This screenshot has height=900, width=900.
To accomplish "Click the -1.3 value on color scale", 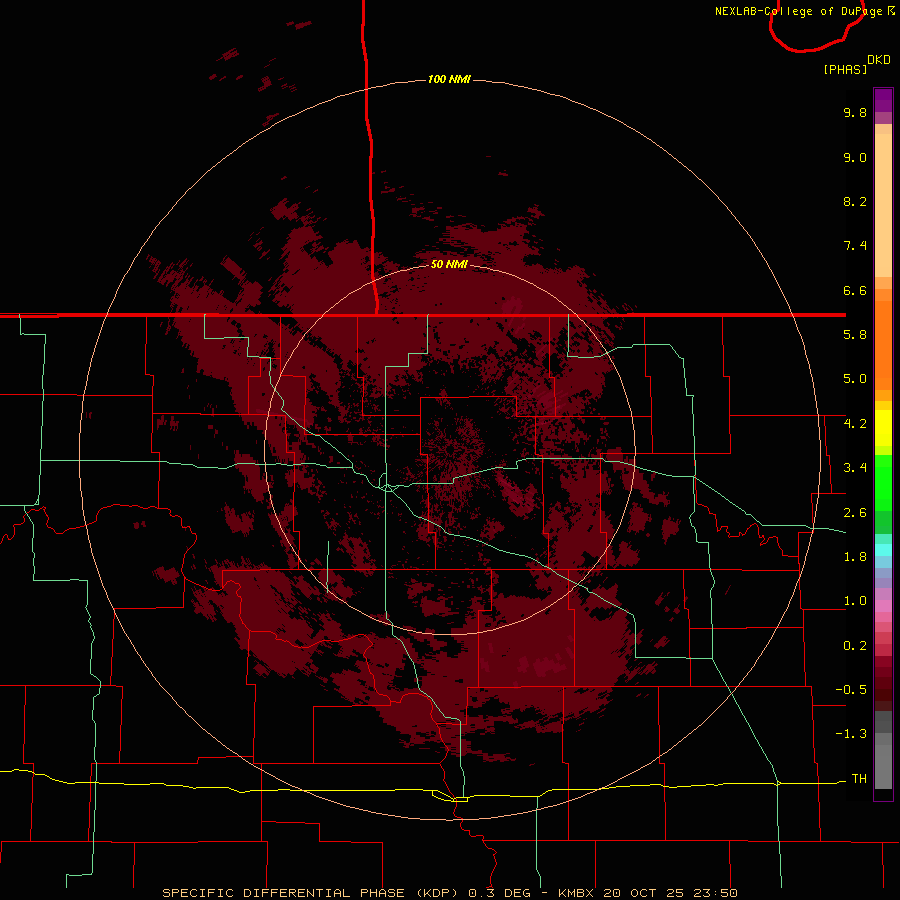I will [x=851, y=734].
